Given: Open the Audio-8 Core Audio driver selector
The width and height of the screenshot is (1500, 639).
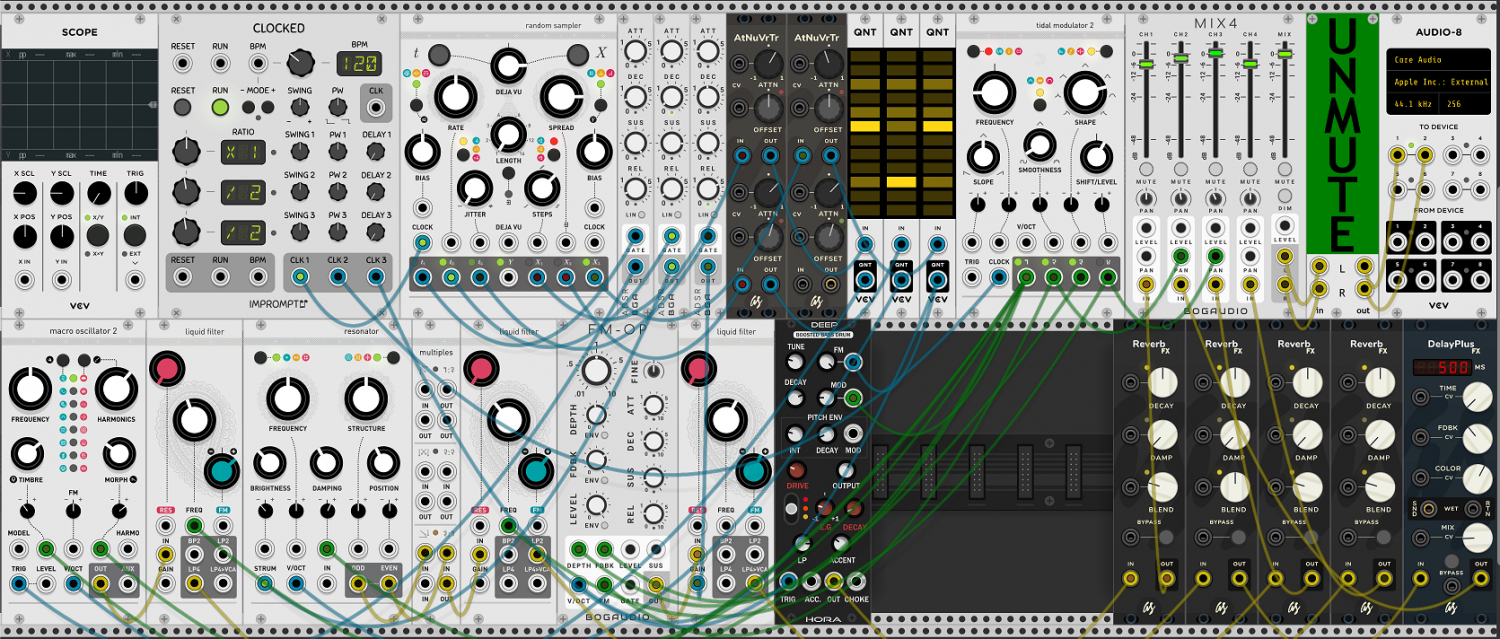Looking at the screenshot, I should click(x=1437, y=61).
